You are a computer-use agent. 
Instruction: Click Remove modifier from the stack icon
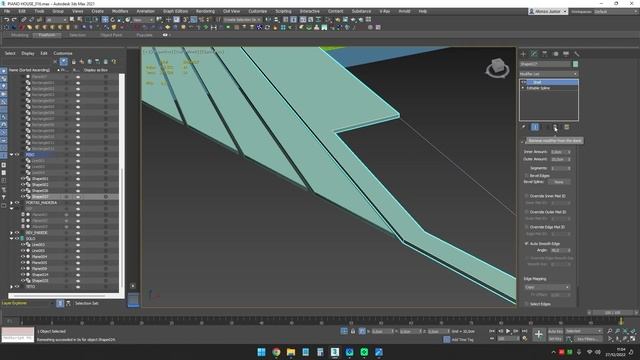[x=556, y=127]
